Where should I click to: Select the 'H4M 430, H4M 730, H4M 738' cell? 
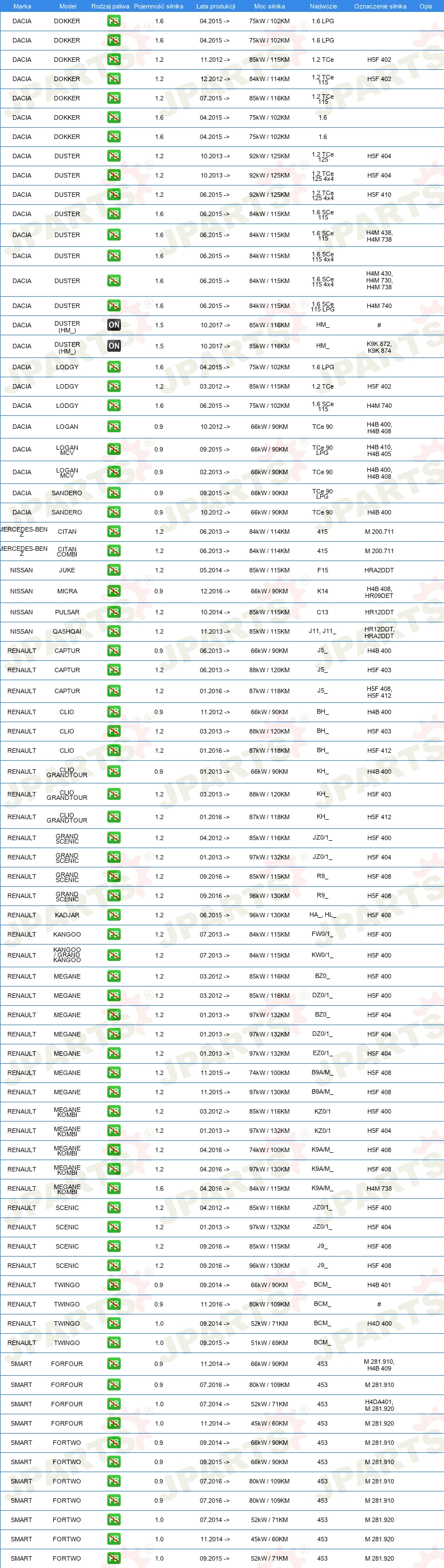pos(379,281)
